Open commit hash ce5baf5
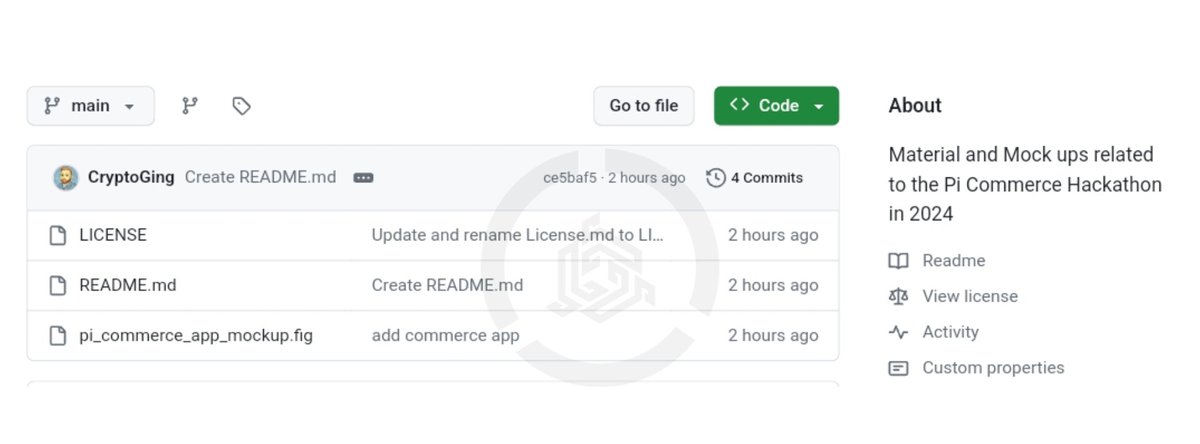 [569, 178]
